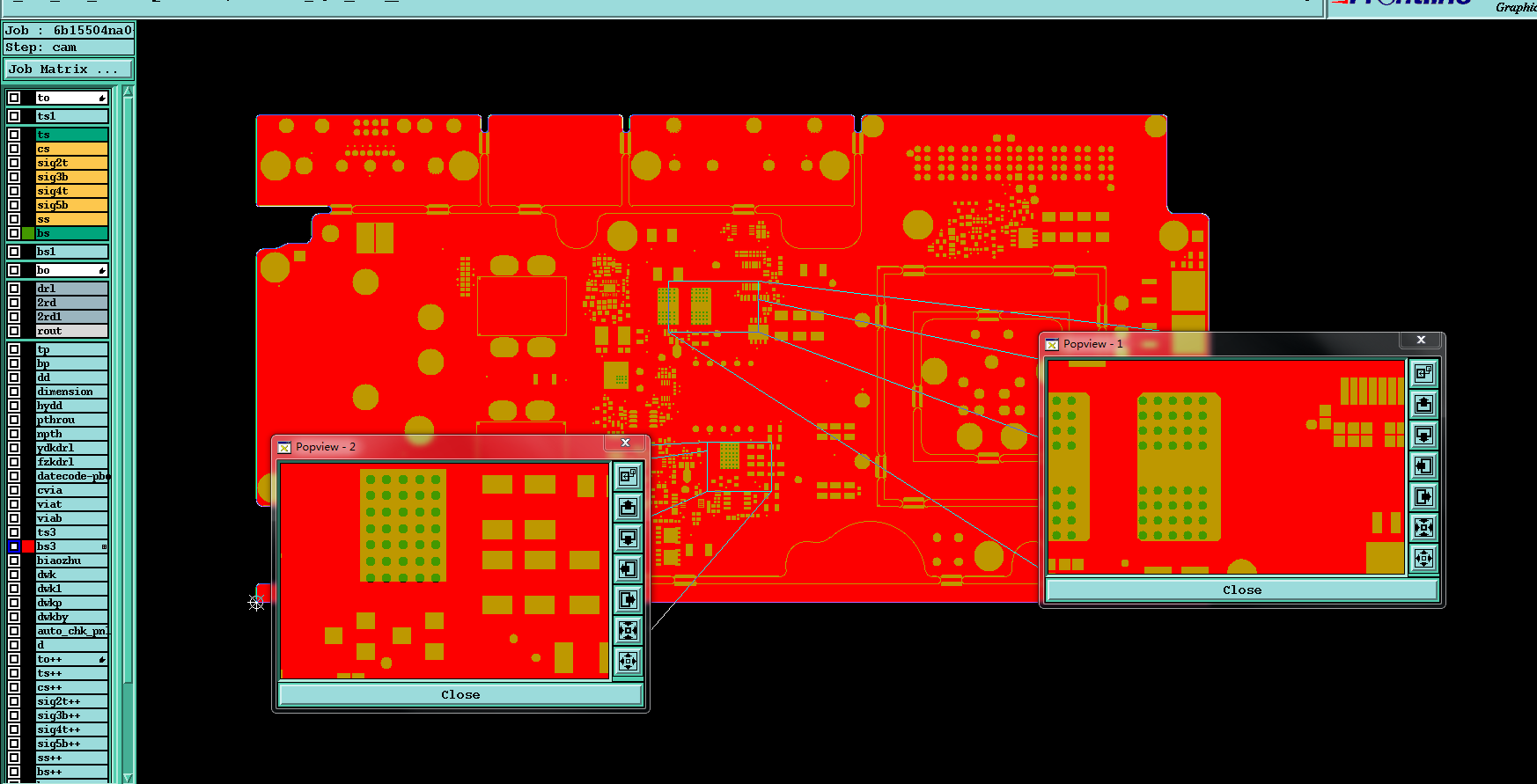Click the red color swatch of bs3 layer
The image size is (1537, 784).
[x=28, y=546]
